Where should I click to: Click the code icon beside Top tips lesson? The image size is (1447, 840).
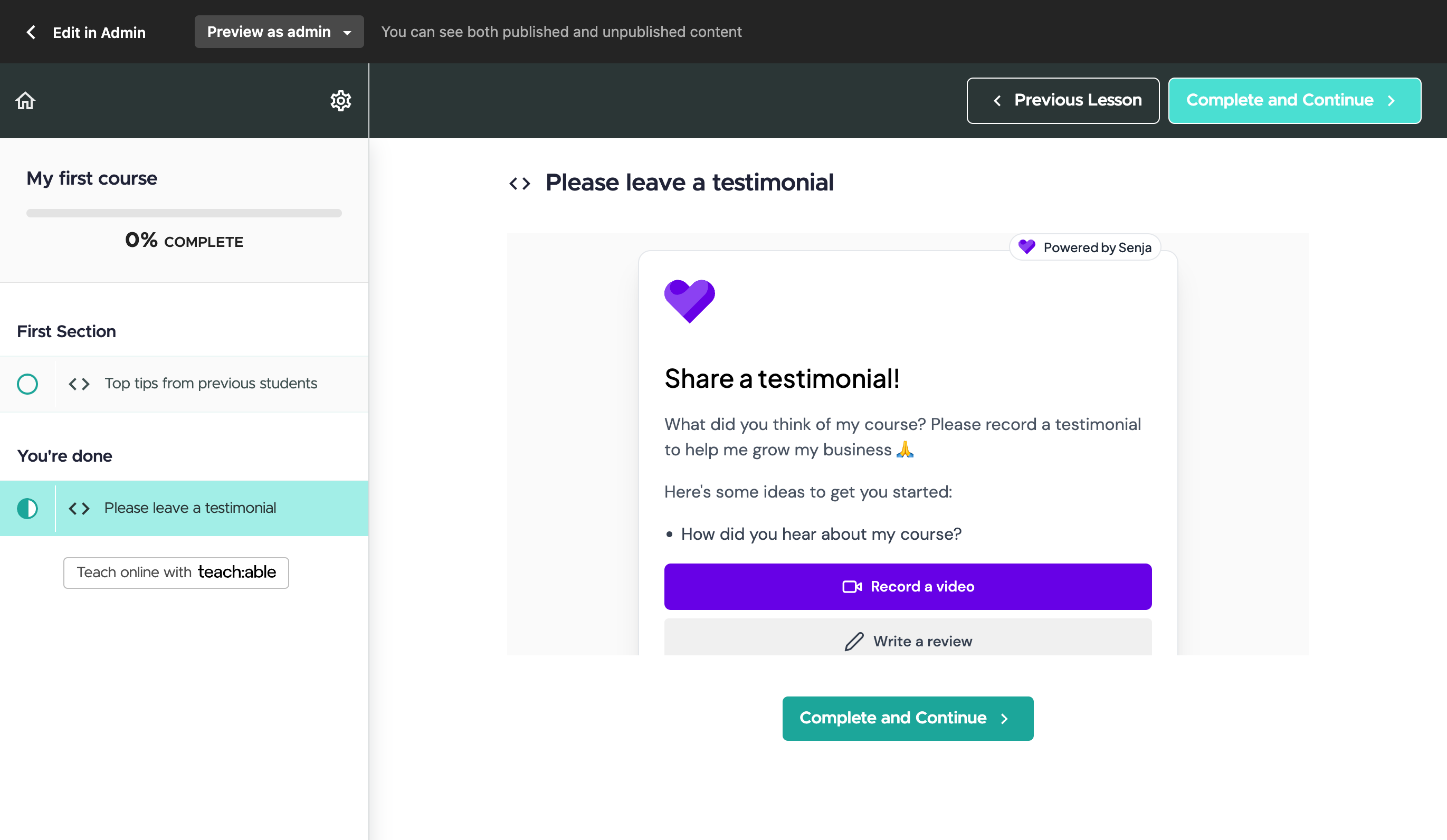79,384
